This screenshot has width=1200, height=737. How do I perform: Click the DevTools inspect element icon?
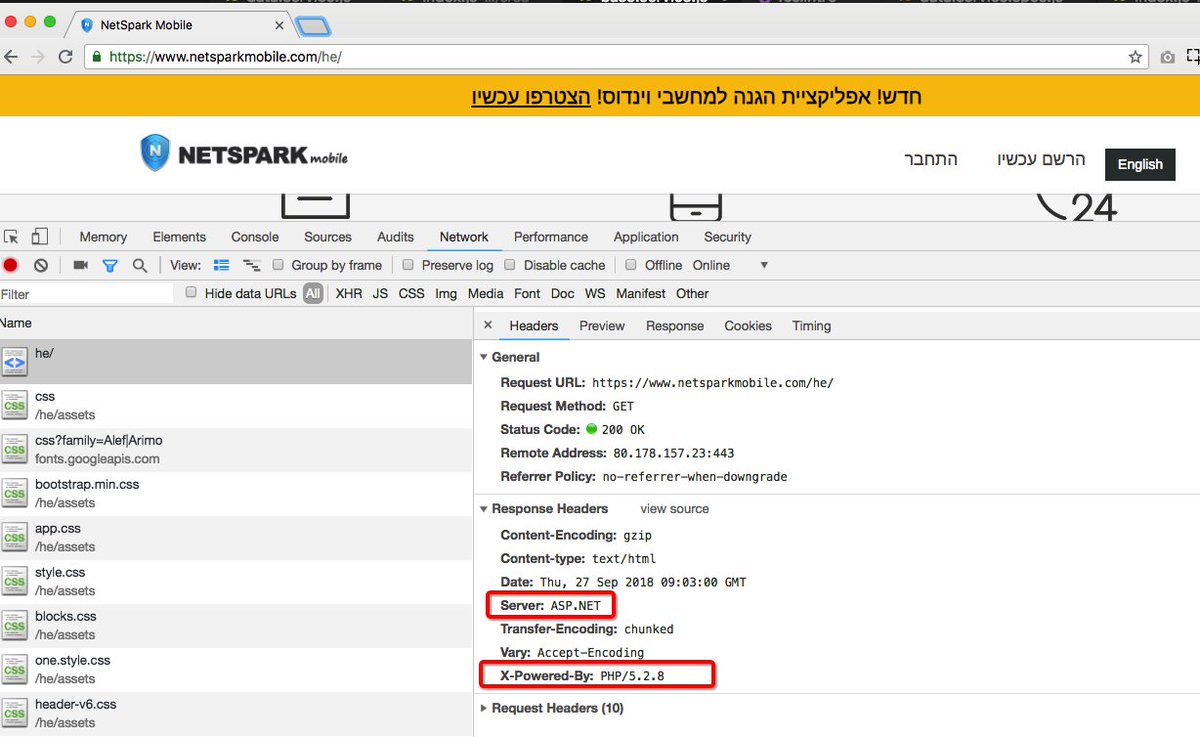pos(11,237)
